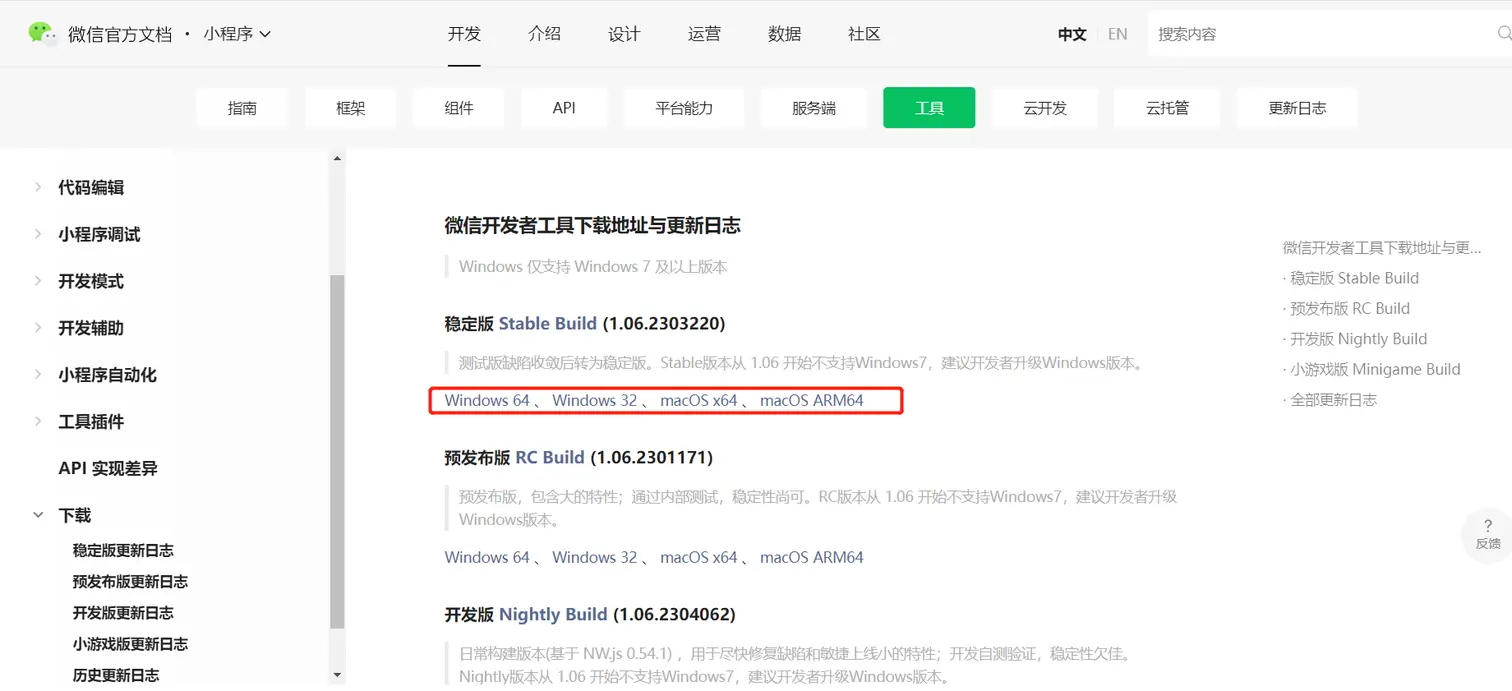The width and height of the screenshot is (1512, 691).
Task: Switch to the 介绍 tab
Action: 545,33
